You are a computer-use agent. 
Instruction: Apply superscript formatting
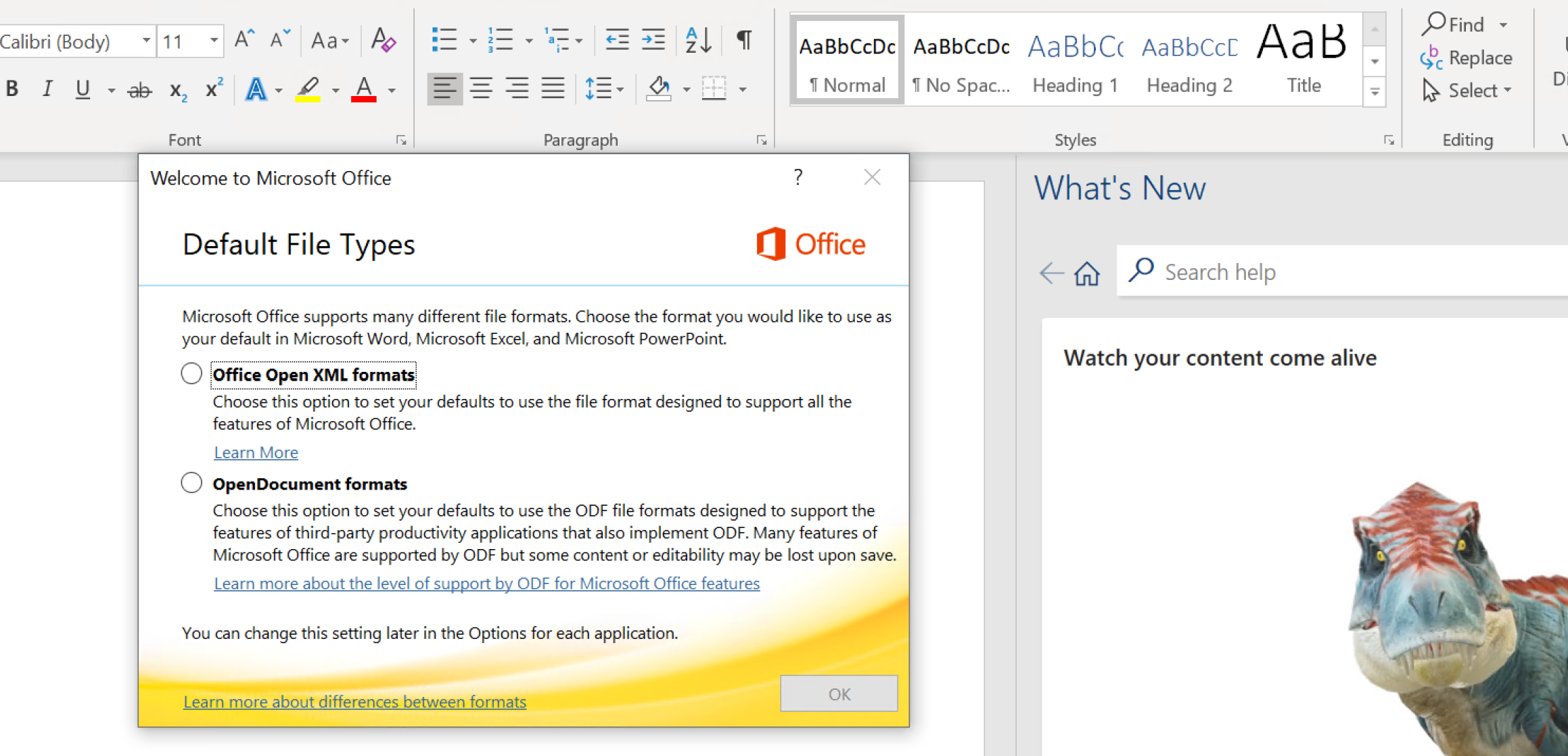click(213, 89)
